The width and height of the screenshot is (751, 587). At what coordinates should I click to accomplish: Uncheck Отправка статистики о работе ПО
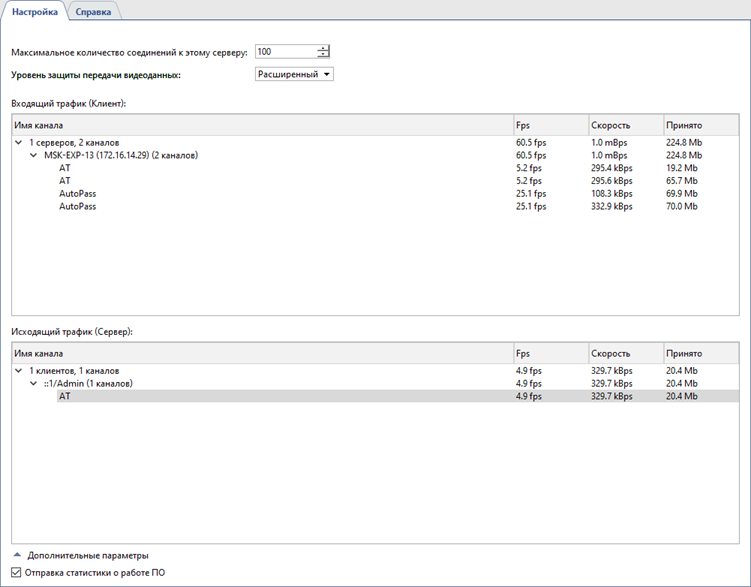[17, 572]
